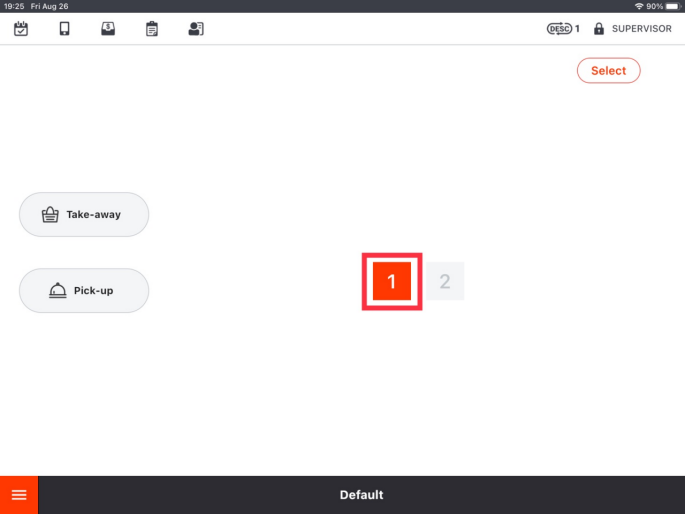
Task: Tap the mobile device icon in toolbar
Action: pyautogui.click(x=64, y=29)
